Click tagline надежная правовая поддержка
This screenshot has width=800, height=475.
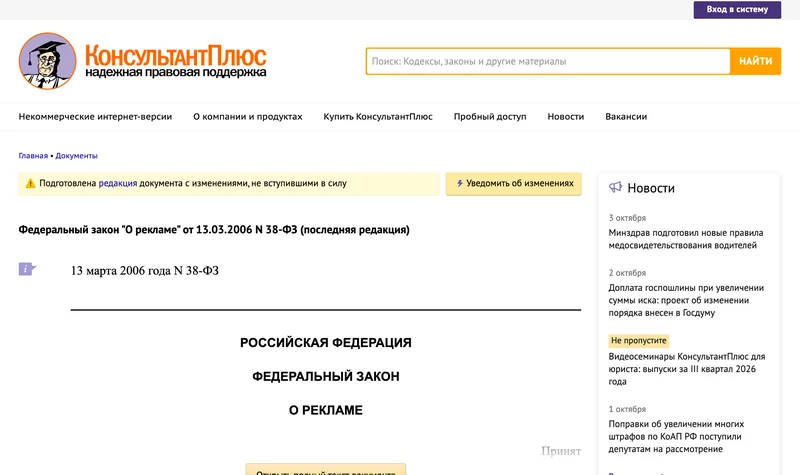(x=176, y=72)
